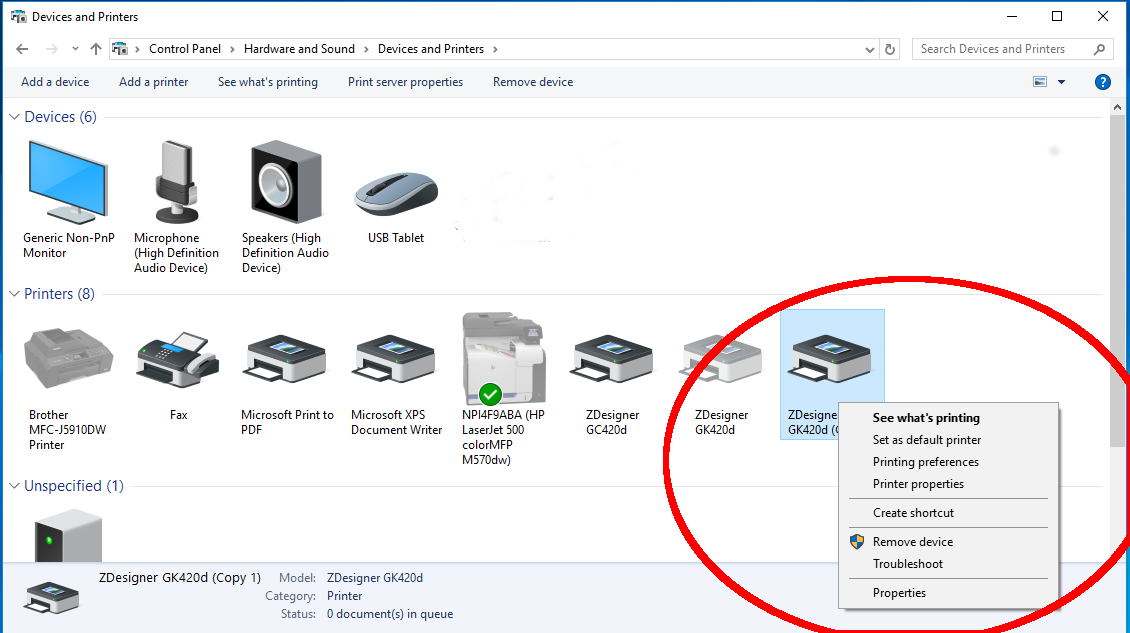1130x633 pixels.
Task: Click Add a device in toolbar
Action: 55,82
